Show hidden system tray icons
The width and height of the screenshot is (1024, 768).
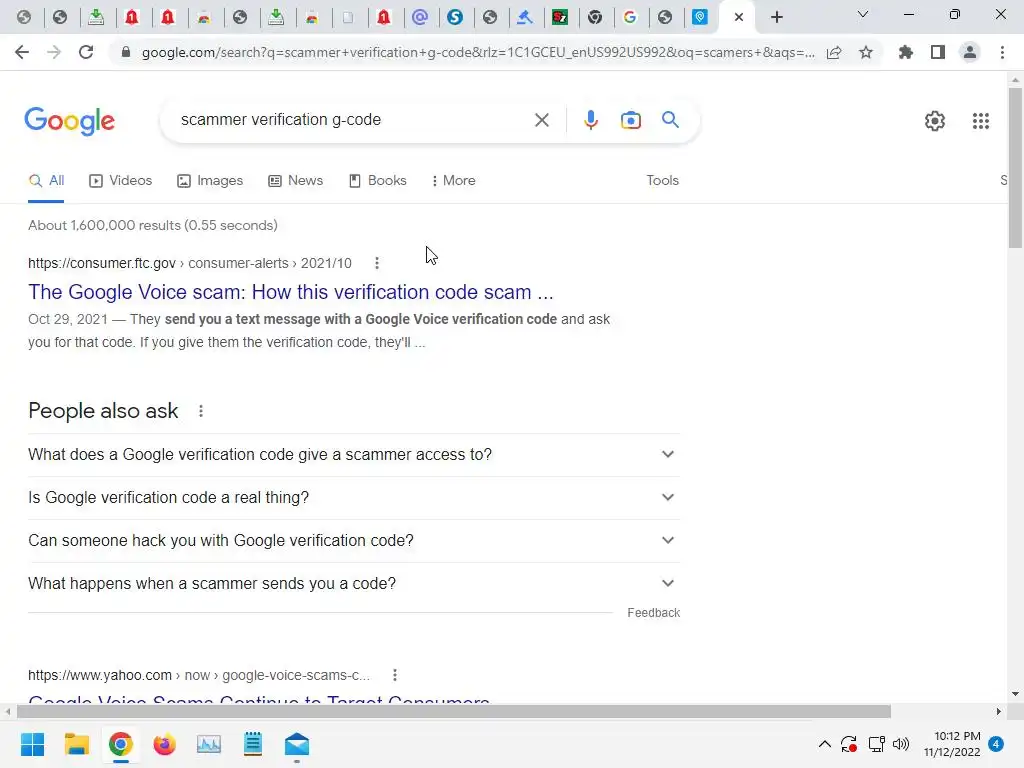(x=824, y=744)
